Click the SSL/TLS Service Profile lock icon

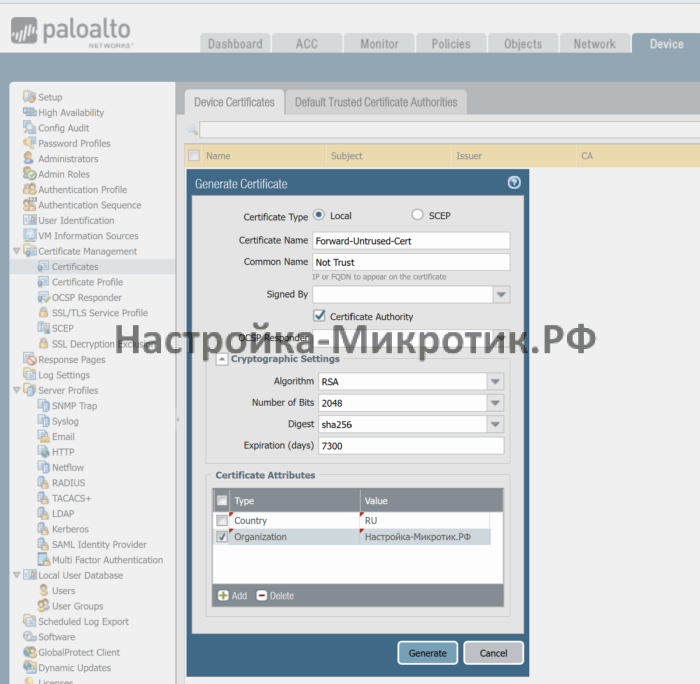43,312
